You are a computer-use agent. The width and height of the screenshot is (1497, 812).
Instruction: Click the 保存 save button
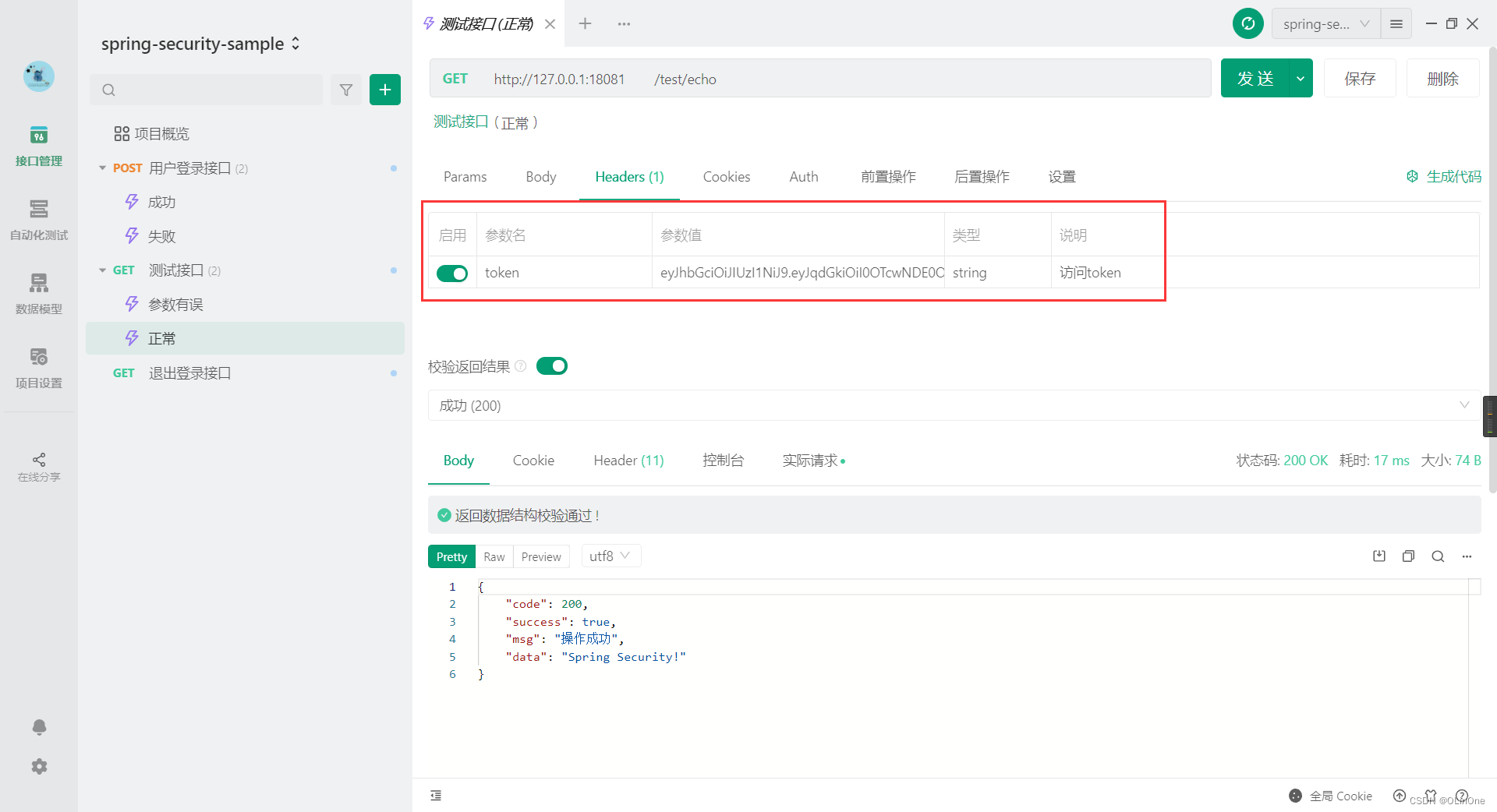tap(1359, 78)
